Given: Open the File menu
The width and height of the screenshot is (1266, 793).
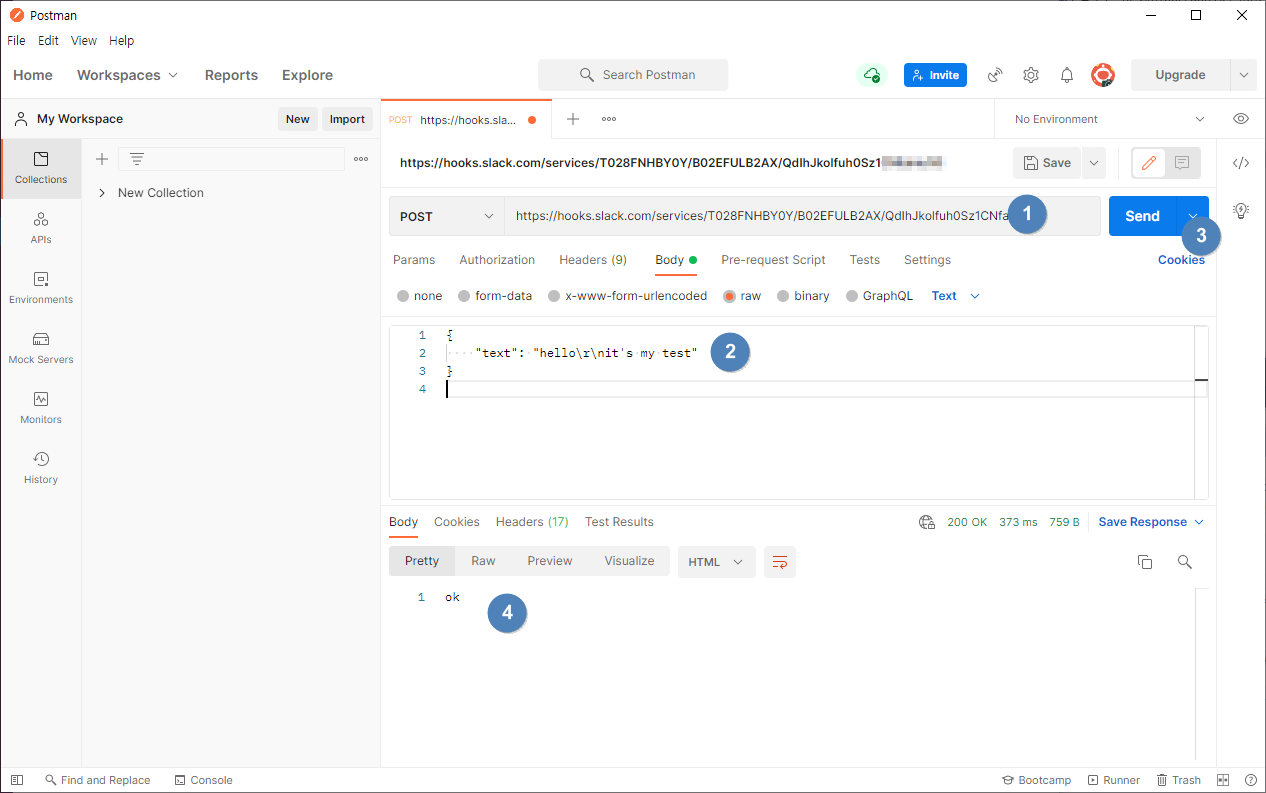Looking at the screenshot, I should pyautogui.click(x=16, y=41).
